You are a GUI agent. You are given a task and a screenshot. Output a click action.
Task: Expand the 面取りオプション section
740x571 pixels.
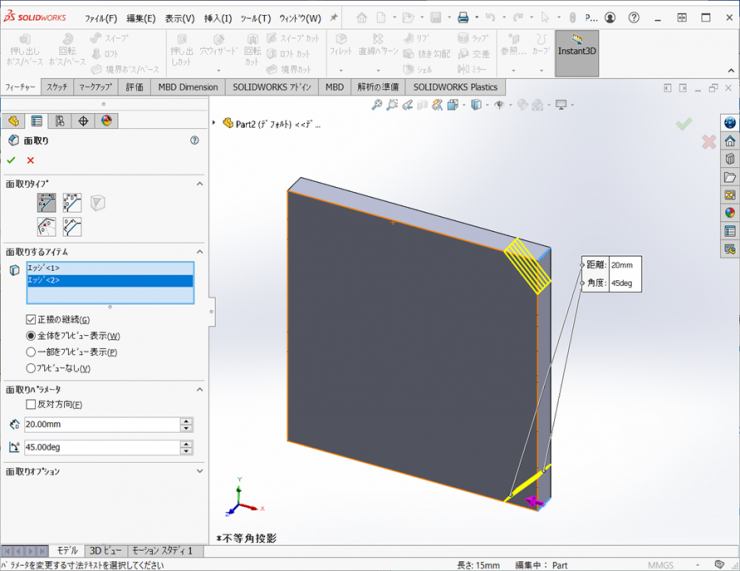tap(199, 471)
